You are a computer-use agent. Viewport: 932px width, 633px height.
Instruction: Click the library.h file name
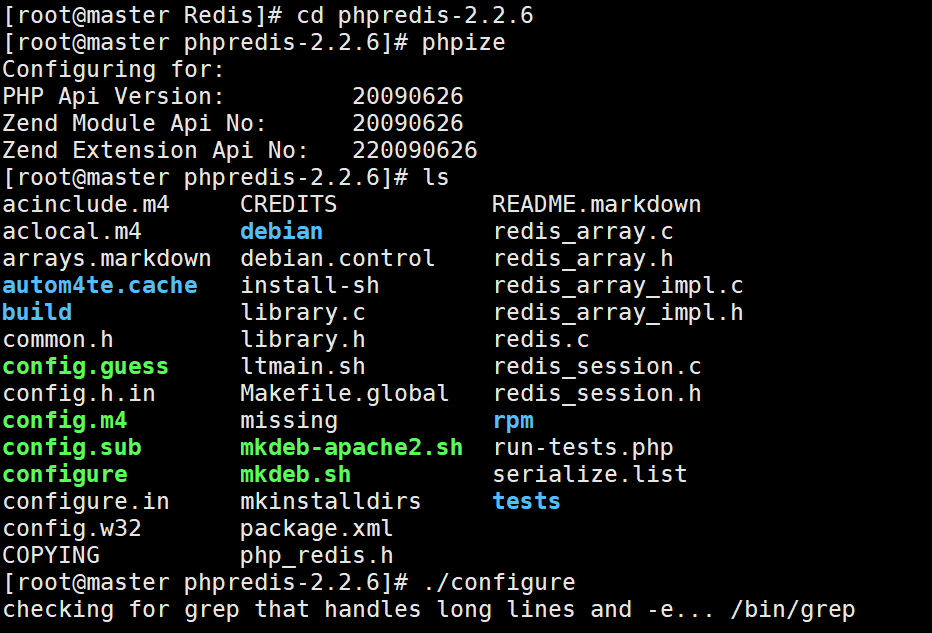(302, 341)
